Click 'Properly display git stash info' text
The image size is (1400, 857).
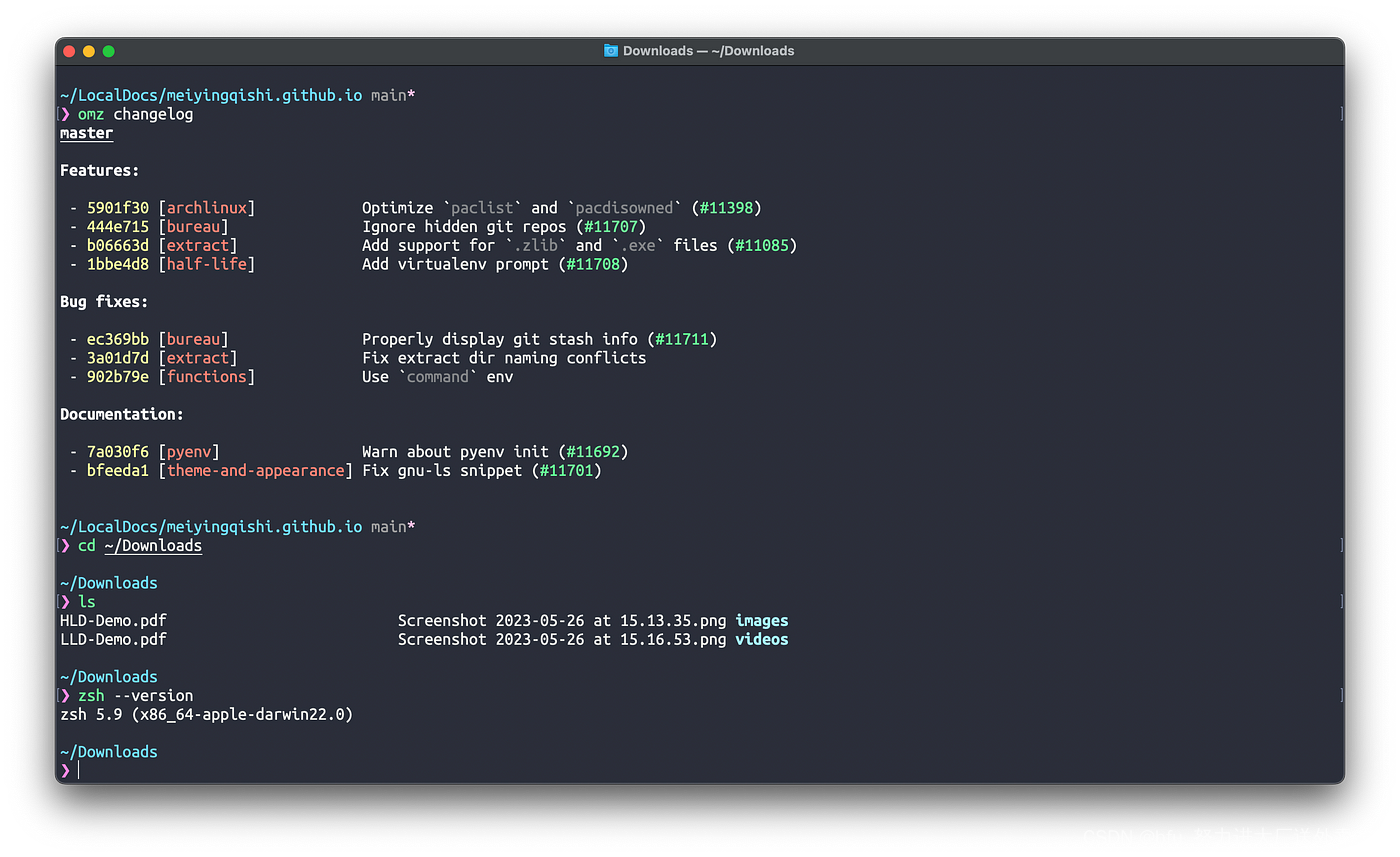tap(500, 340)
